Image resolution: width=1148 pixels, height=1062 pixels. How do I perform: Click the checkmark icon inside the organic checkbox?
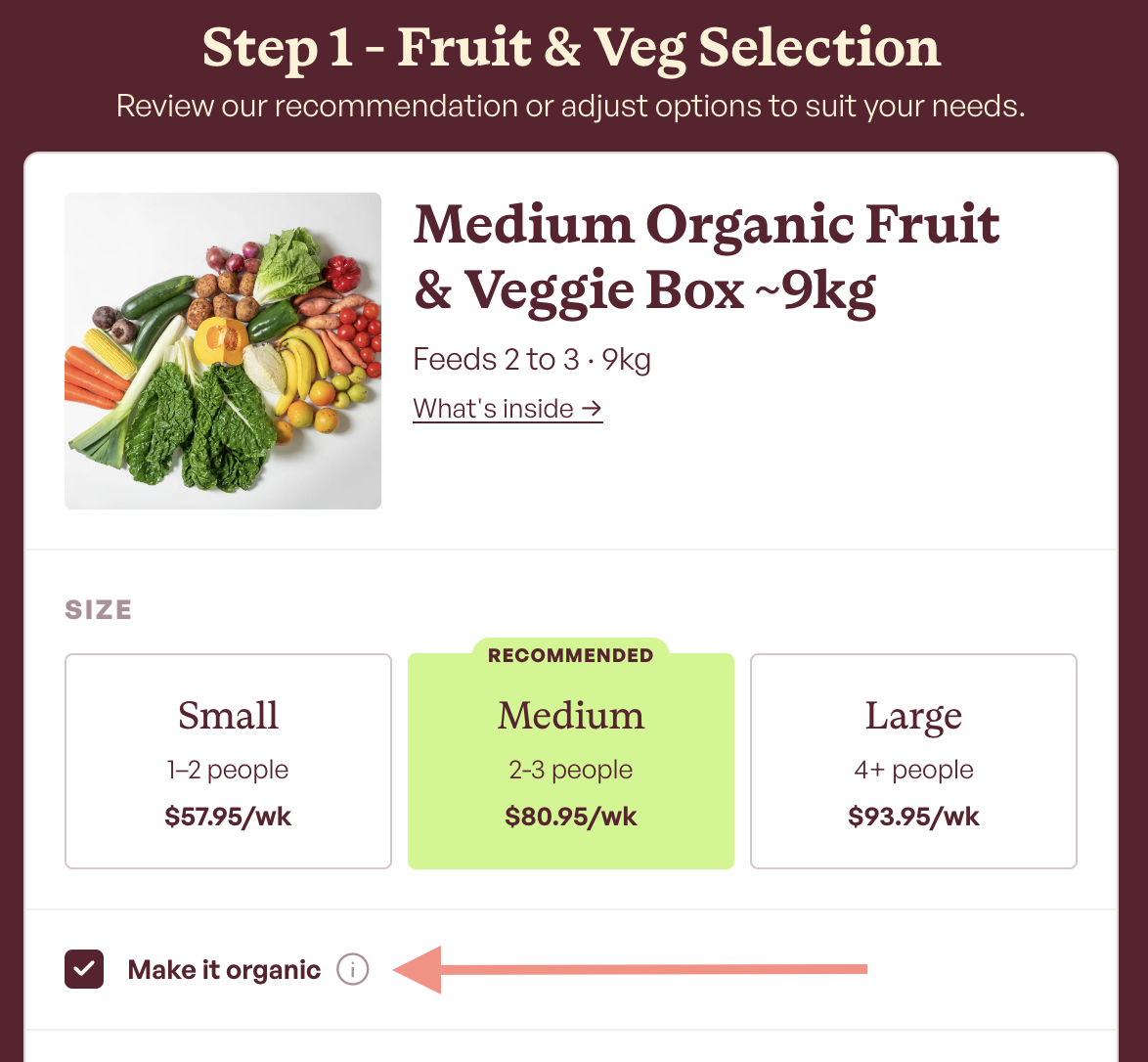click(x=84, y=969)
